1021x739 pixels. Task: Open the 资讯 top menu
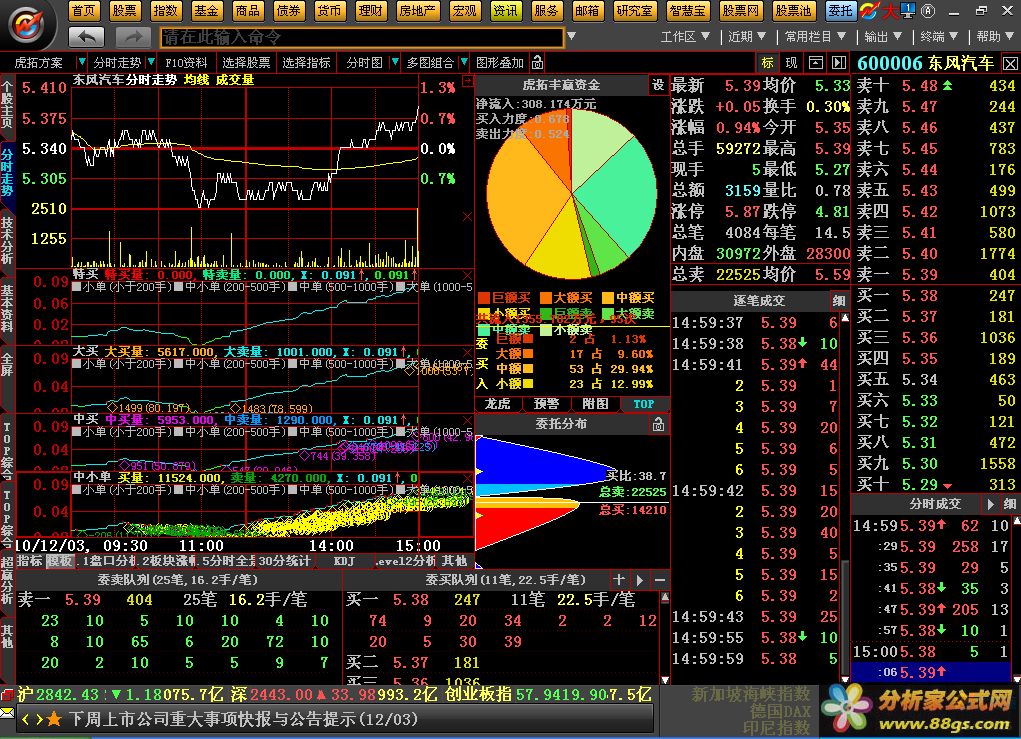pyautogui.click(x=505, y=10)
